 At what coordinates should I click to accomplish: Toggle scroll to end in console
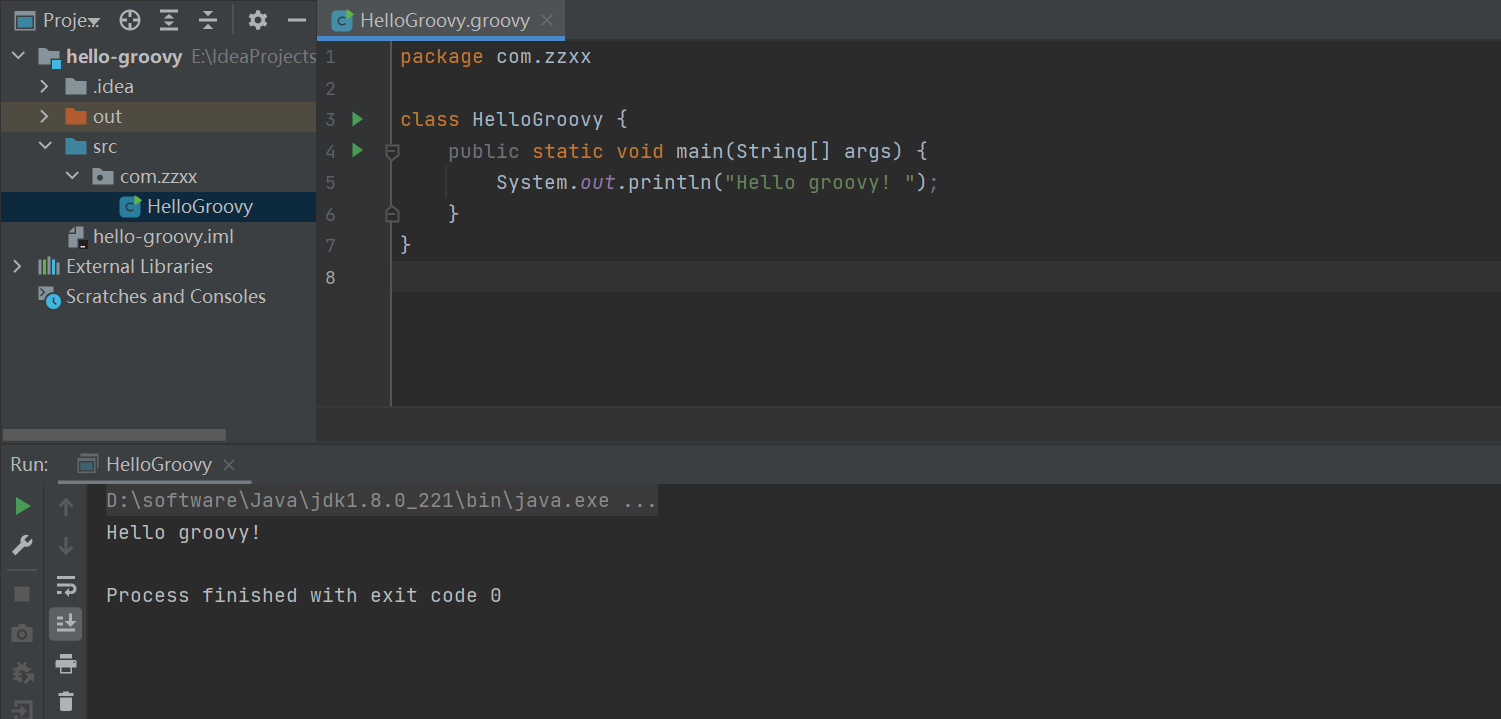pyautogui.click(x=66, y=624)
